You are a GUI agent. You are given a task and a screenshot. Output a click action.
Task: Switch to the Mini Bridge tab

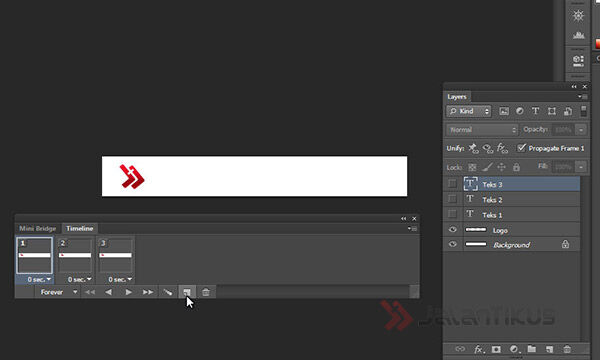38,228
